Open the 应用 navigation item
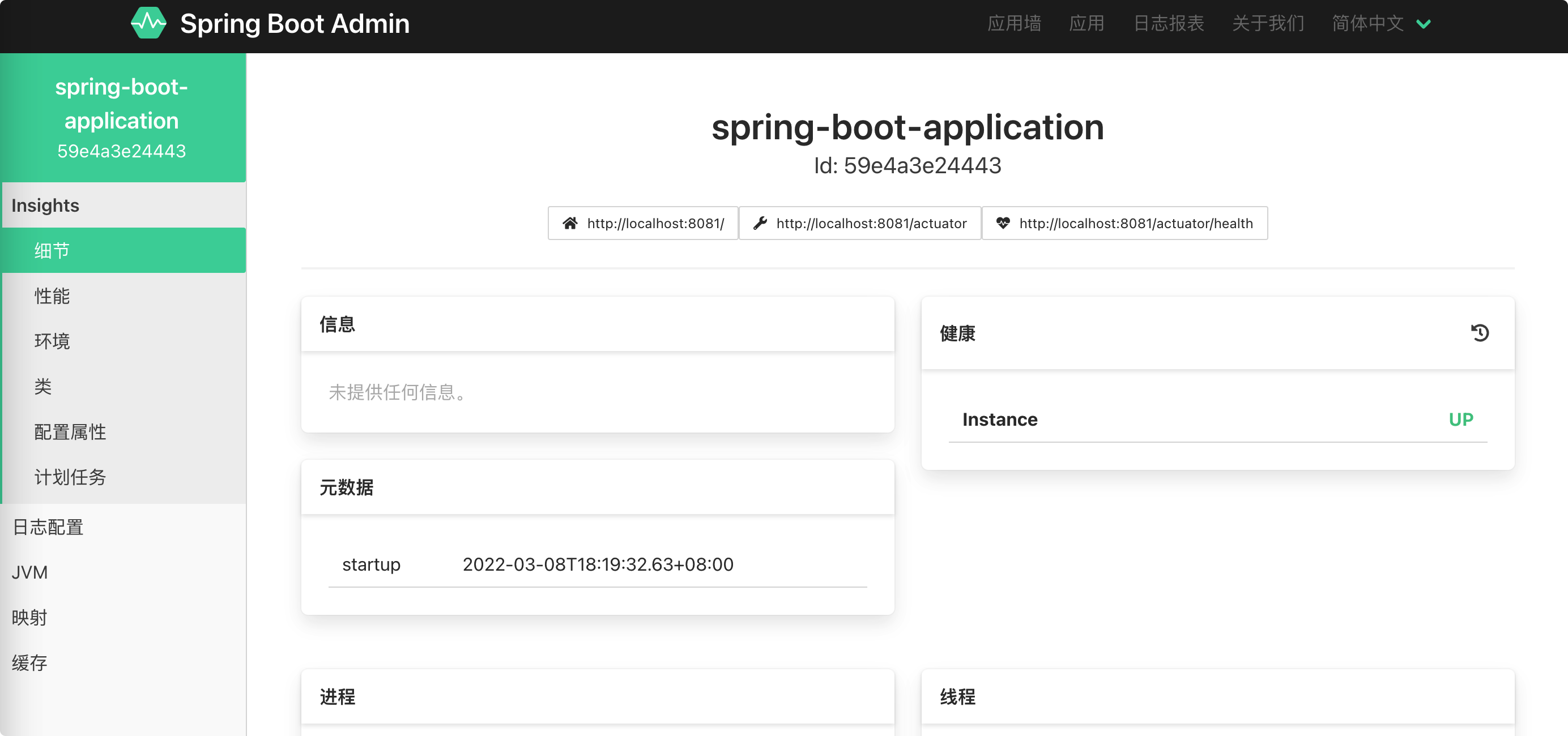Screen dimensions: 1568x736 coord(1086,23)
